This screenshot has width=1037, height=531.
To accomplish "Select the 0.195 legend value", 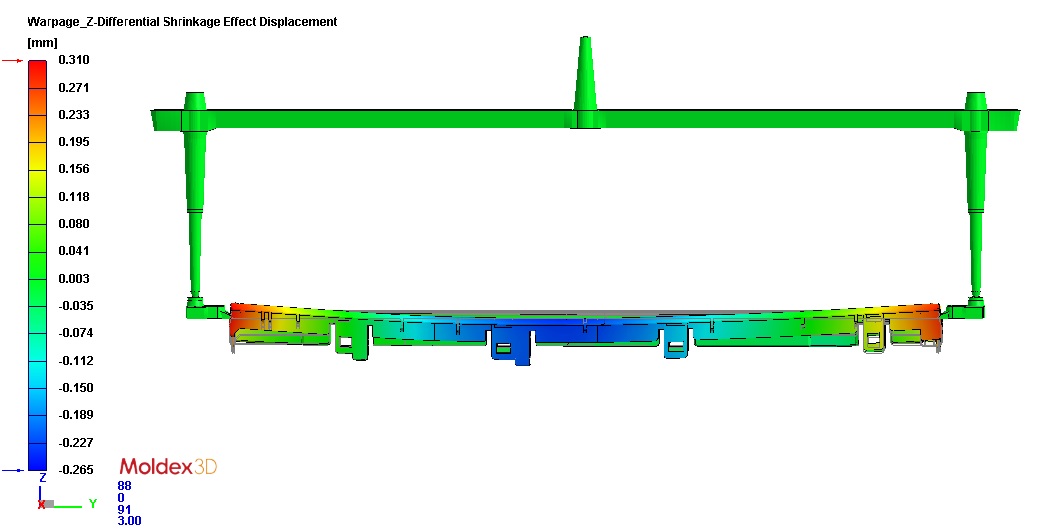I will pyautogui.click(x=74, y=142).
